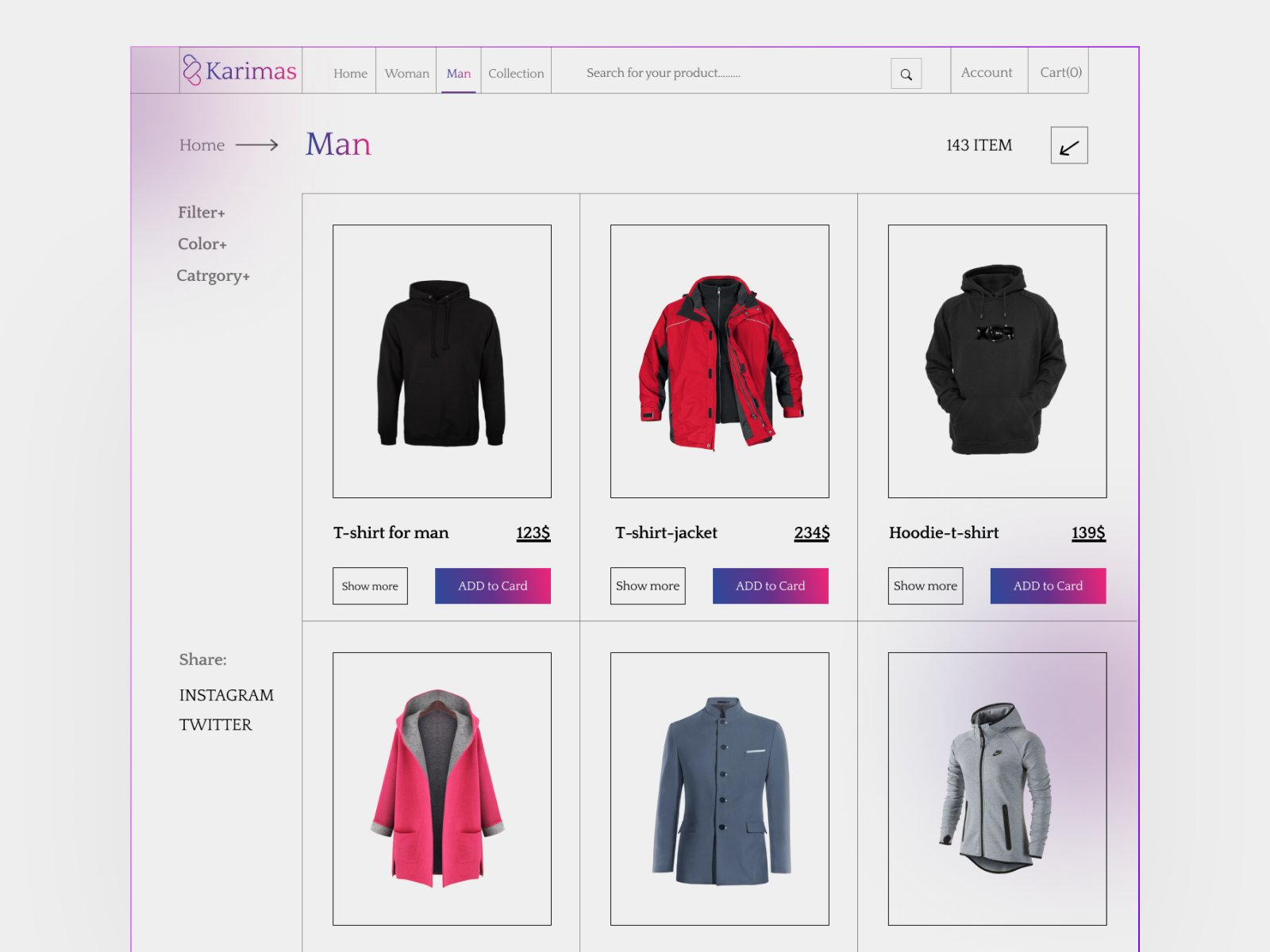Click the Account icon area
This screenshot has width=1270, height=952.
click(987, 71)
